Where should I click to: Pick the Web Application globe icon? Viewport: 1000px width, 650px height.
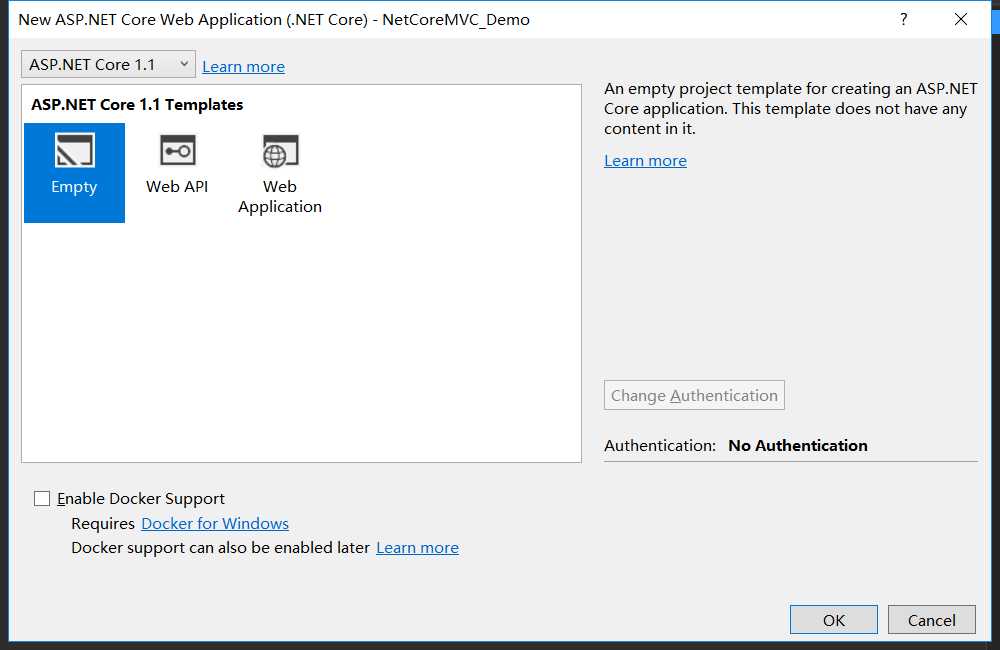[280, 151]
